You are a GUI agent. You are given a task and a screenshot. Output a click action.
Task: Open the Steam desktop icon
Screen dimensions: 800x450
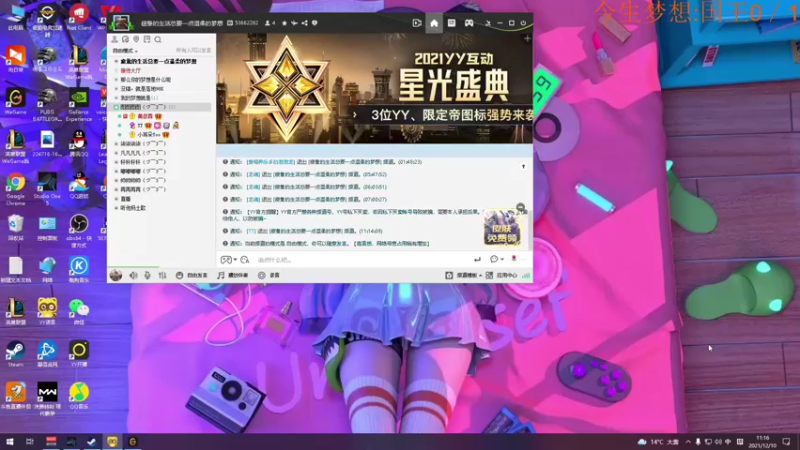coord(15,354)
